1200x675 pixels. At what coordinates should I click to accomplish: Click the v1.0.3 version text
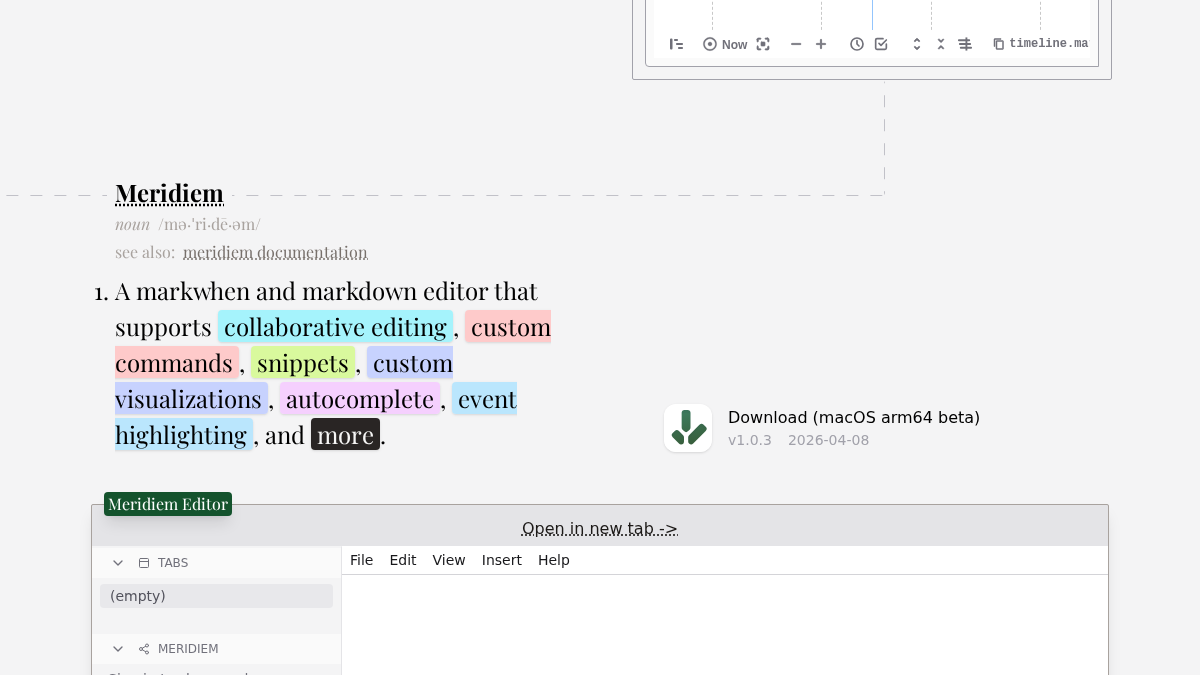(750, 440)
